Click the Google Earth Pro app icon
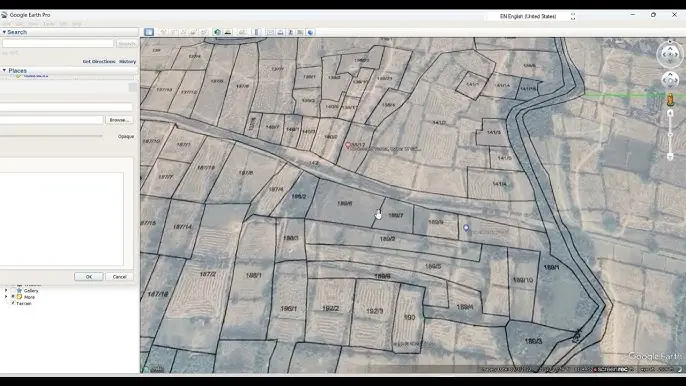Viewport: 686px width, 386px height. tap(4, 15)
